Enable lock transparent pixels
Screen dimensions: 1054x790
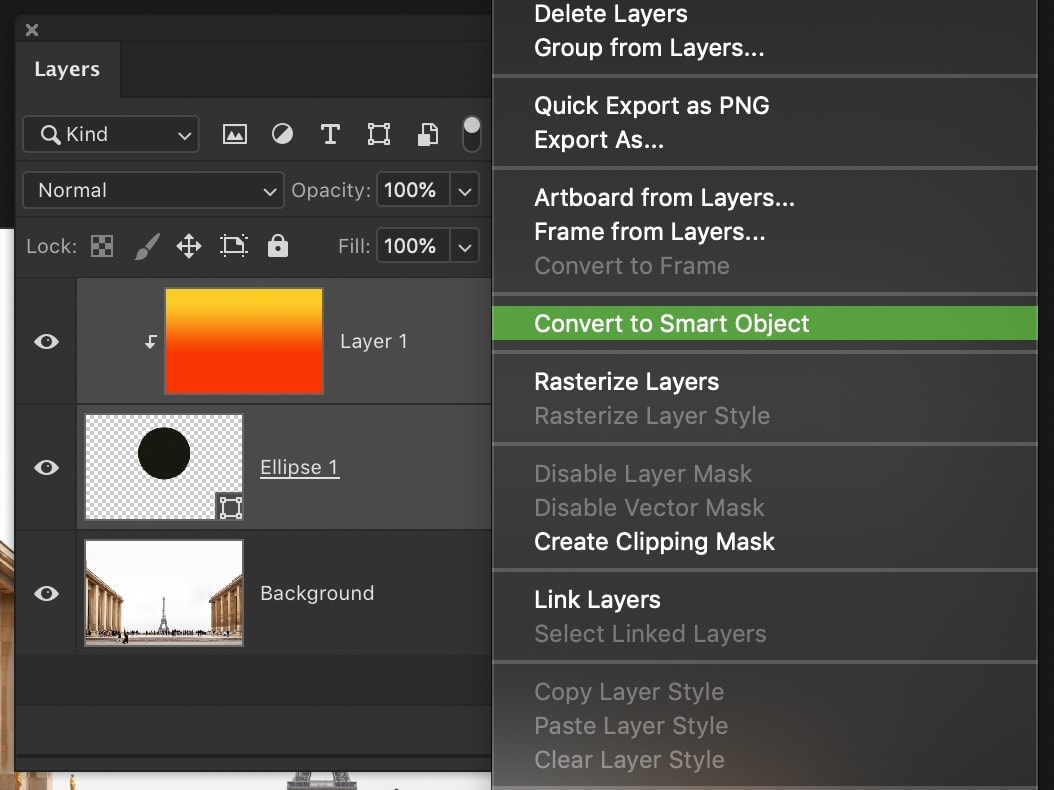101,246
